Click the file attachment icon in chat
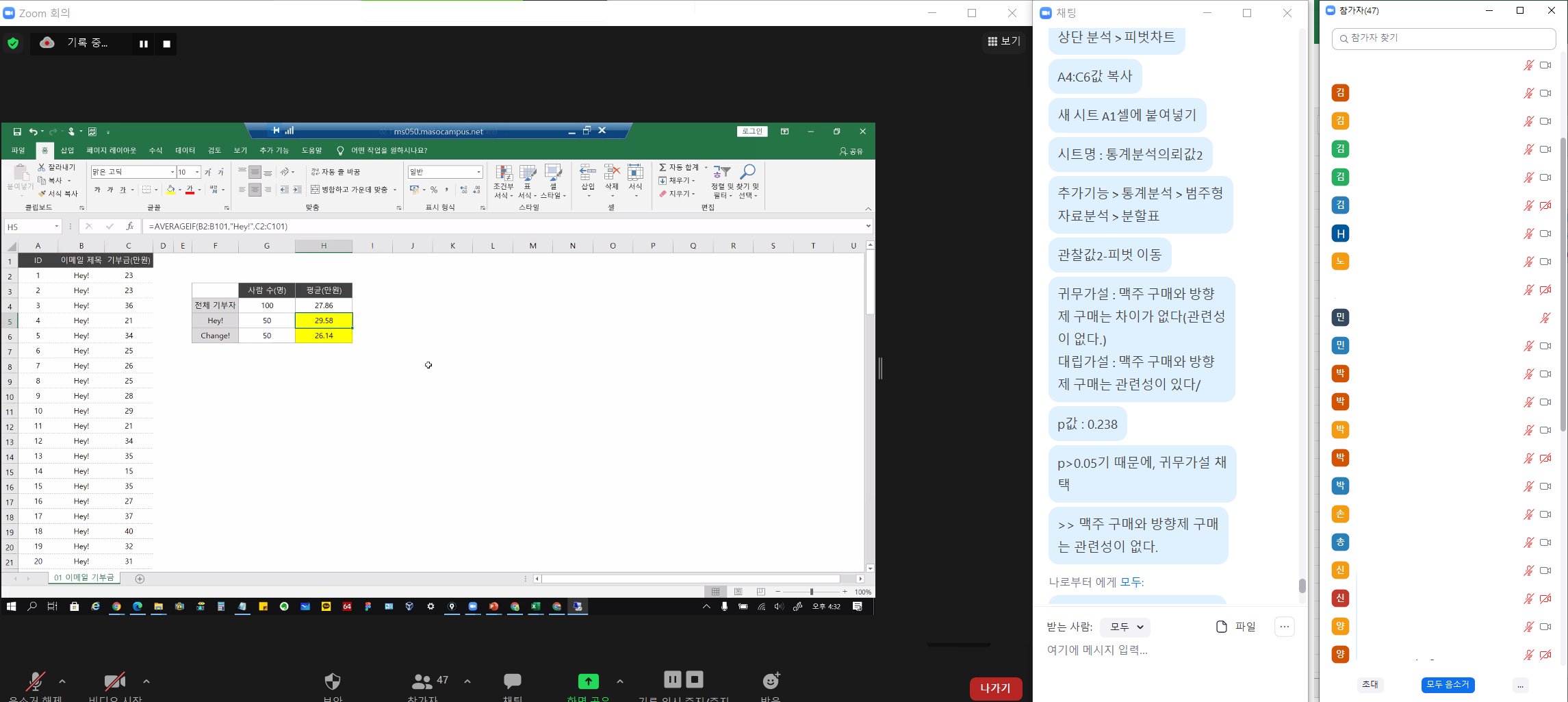 point(1222,627)
